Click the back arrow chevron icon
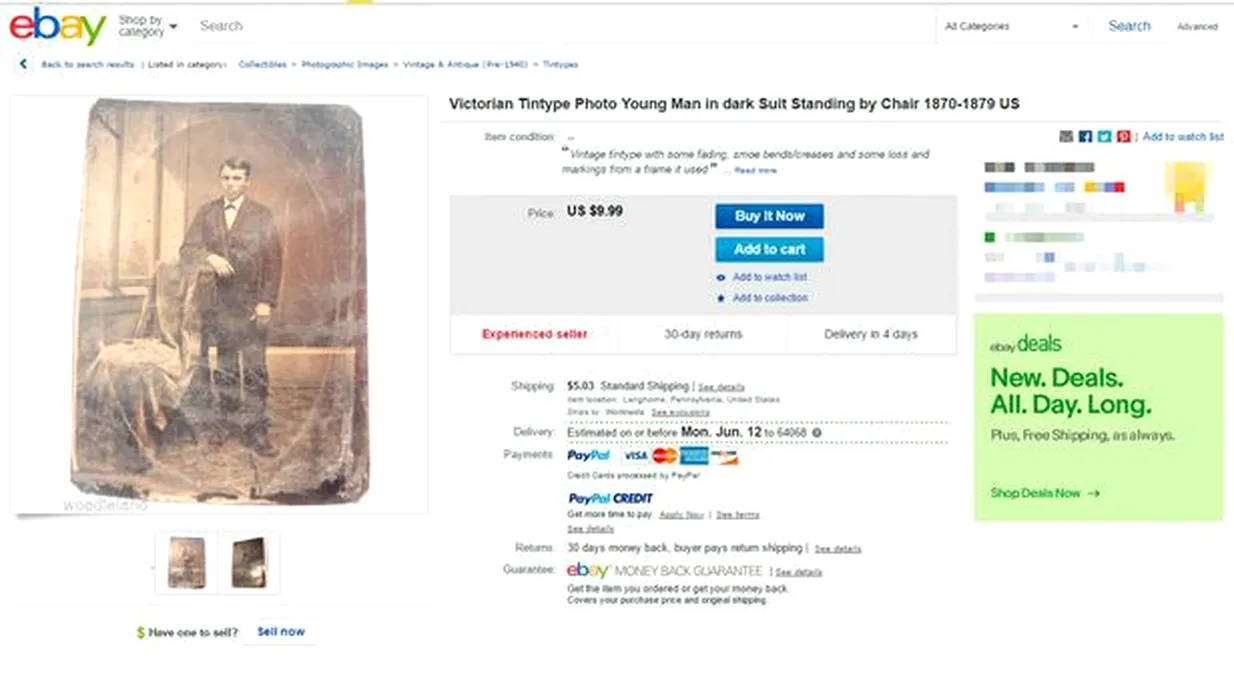 tap(23, 64)
